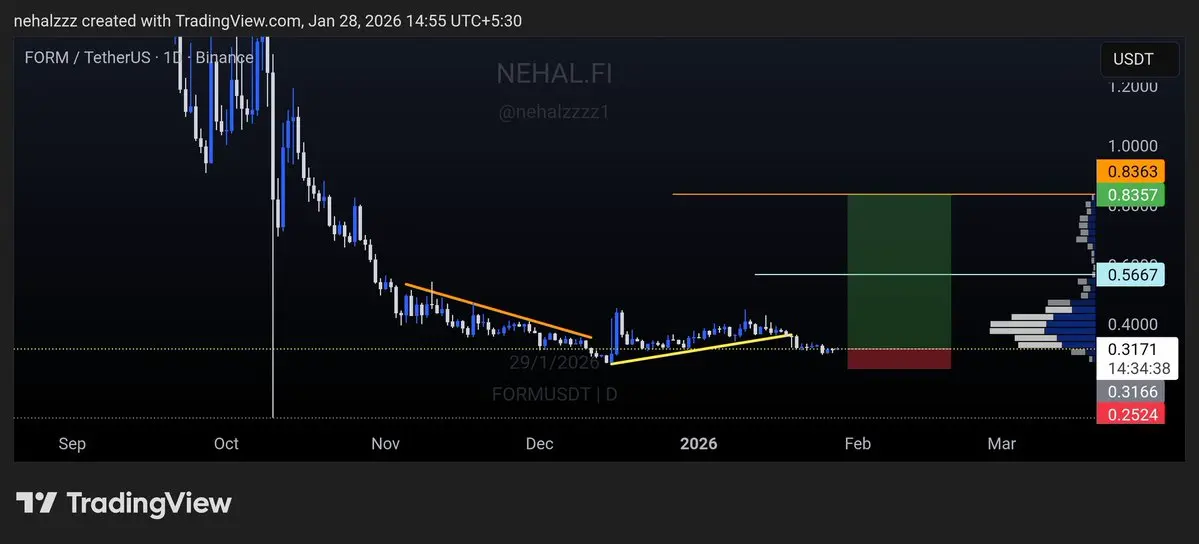
Task: Select the orange descending trendline
Action: [x=499, y=311]
